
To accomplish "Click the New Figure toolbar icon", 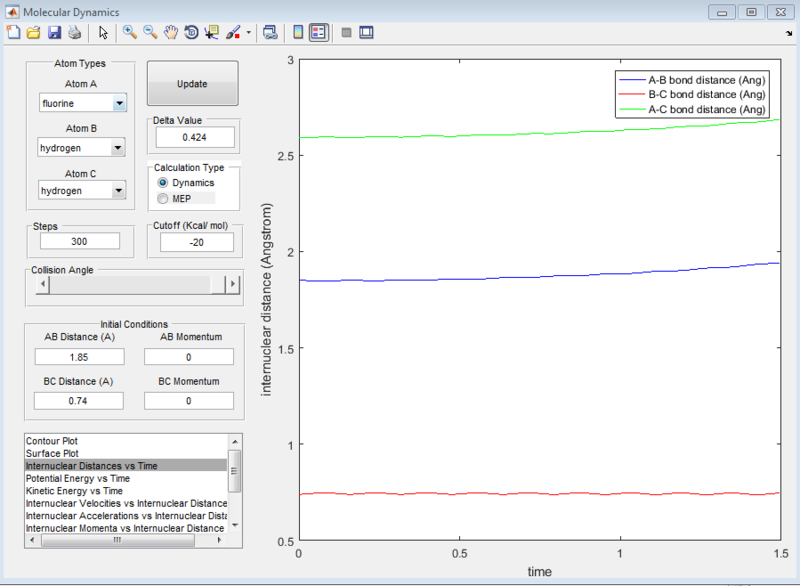I will (x=13, y=32).
